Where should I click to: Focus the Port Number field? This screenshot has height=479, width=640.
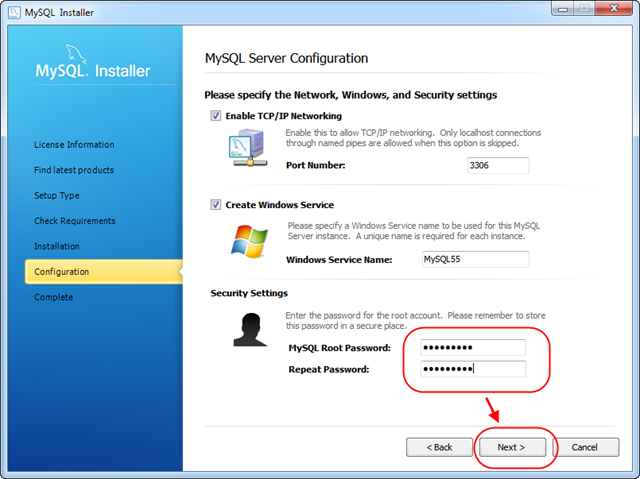coord(498,165)
